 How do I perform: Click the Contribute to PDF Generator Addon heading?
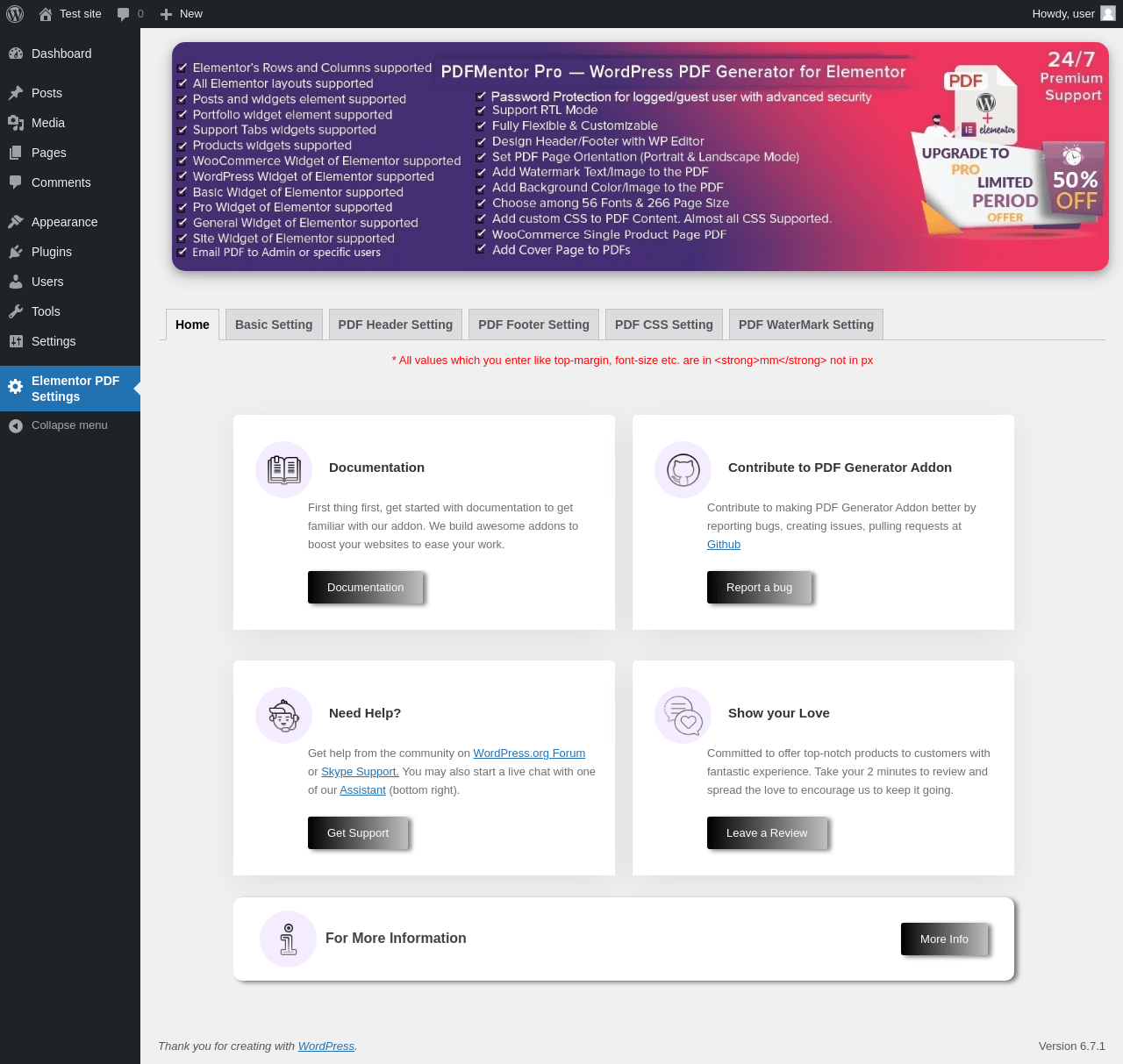coord(840,468)
